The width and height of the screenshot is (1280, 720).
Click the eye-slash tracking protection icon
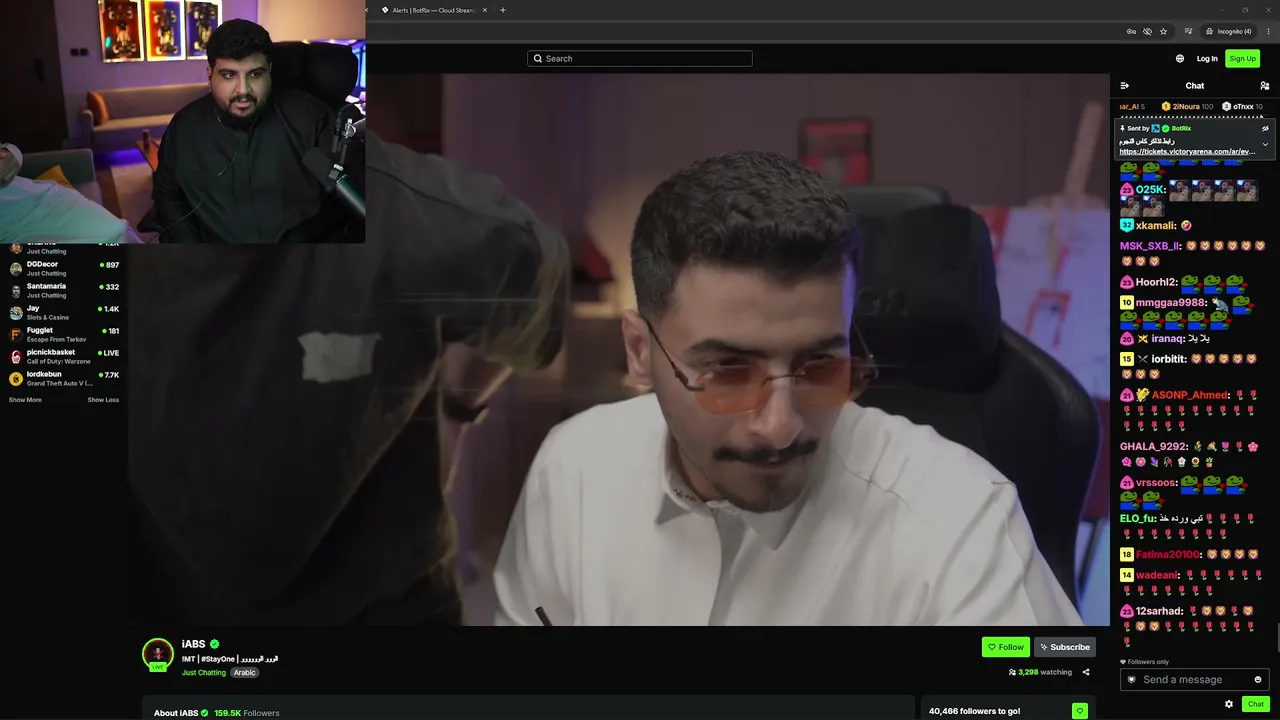tap(1147, 31)
